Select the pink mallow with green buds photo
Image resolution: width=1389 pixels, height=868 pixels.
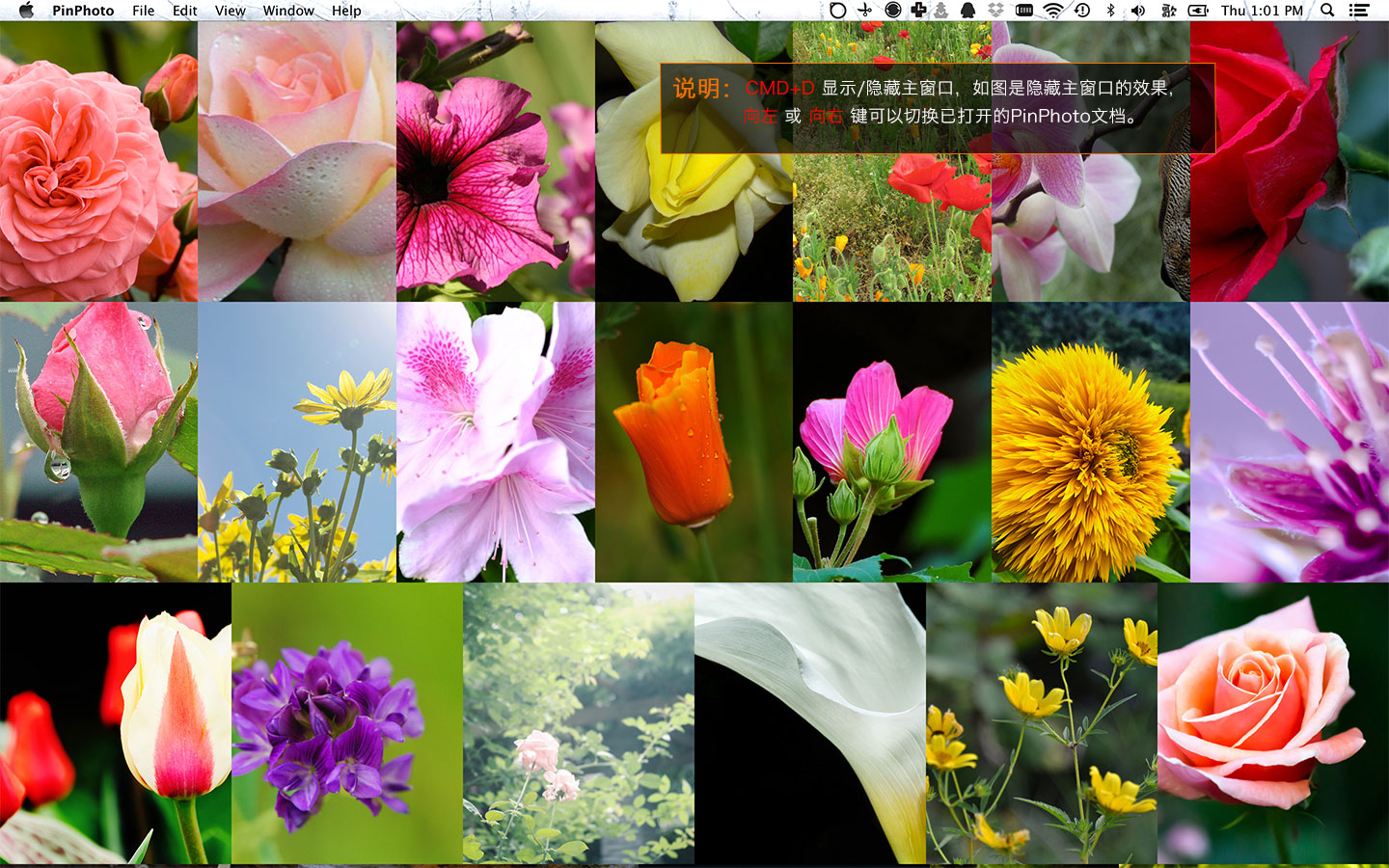pos(892,442)
